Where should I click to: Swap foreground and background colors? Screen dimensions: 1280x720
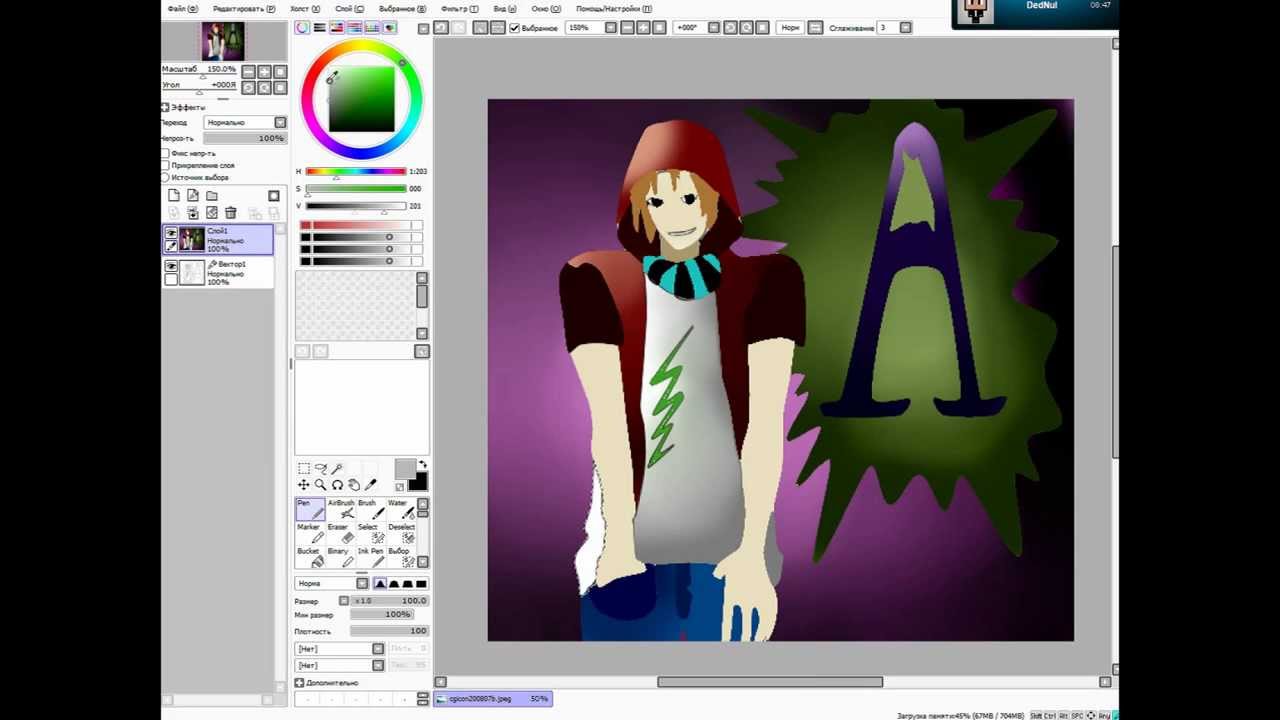(x=422, y=465)
